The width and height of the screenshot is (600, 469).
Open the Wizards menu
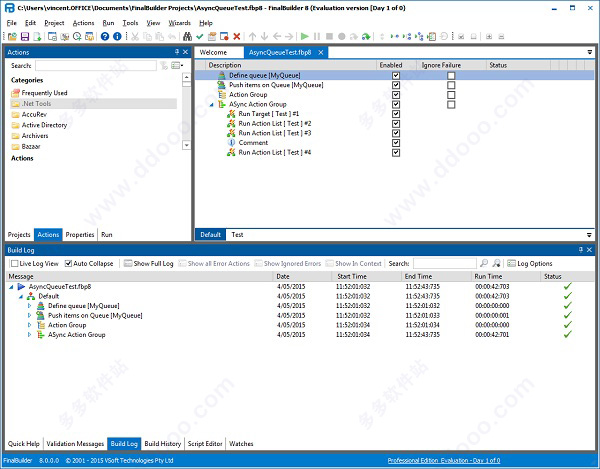[x=179, y=23]
